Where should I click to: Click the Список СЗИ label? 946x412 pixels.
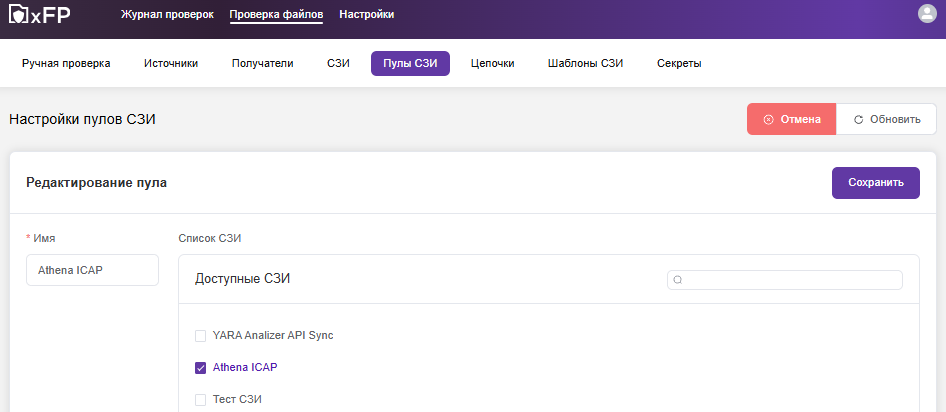[x=210, y=238]
